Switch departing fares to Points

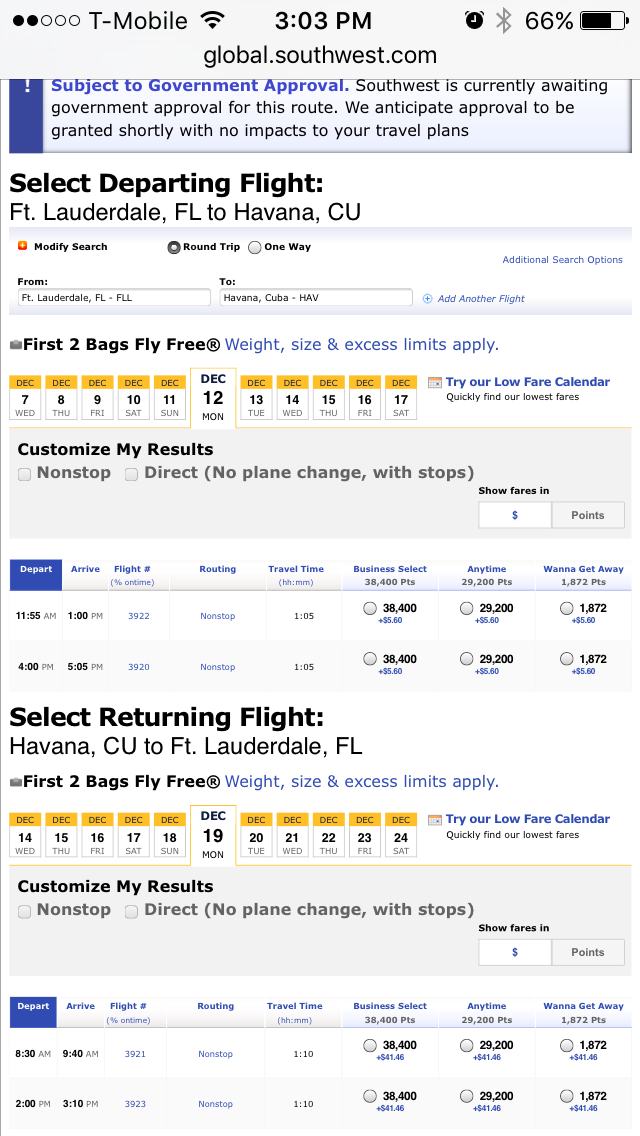tap(588, 515)
